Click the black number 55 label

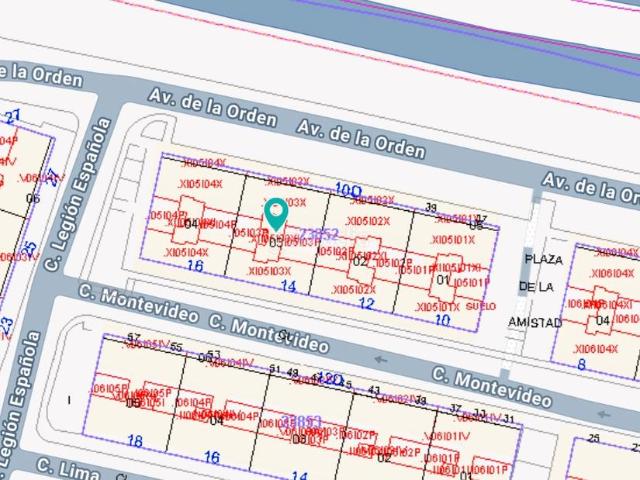[176, 347]
